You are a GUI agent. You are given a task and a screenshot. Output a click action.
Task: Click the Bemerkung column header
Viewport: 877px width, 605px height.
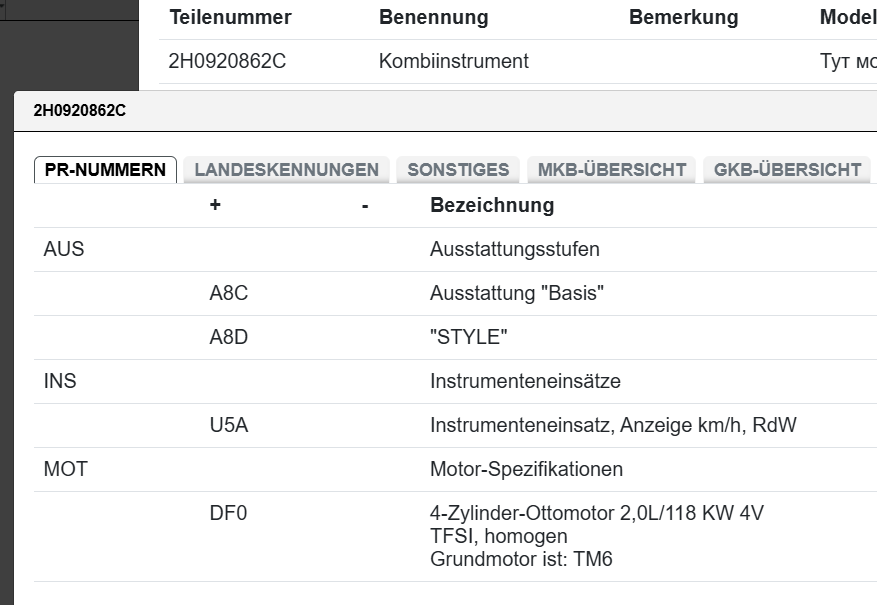(x=683, y=17)
